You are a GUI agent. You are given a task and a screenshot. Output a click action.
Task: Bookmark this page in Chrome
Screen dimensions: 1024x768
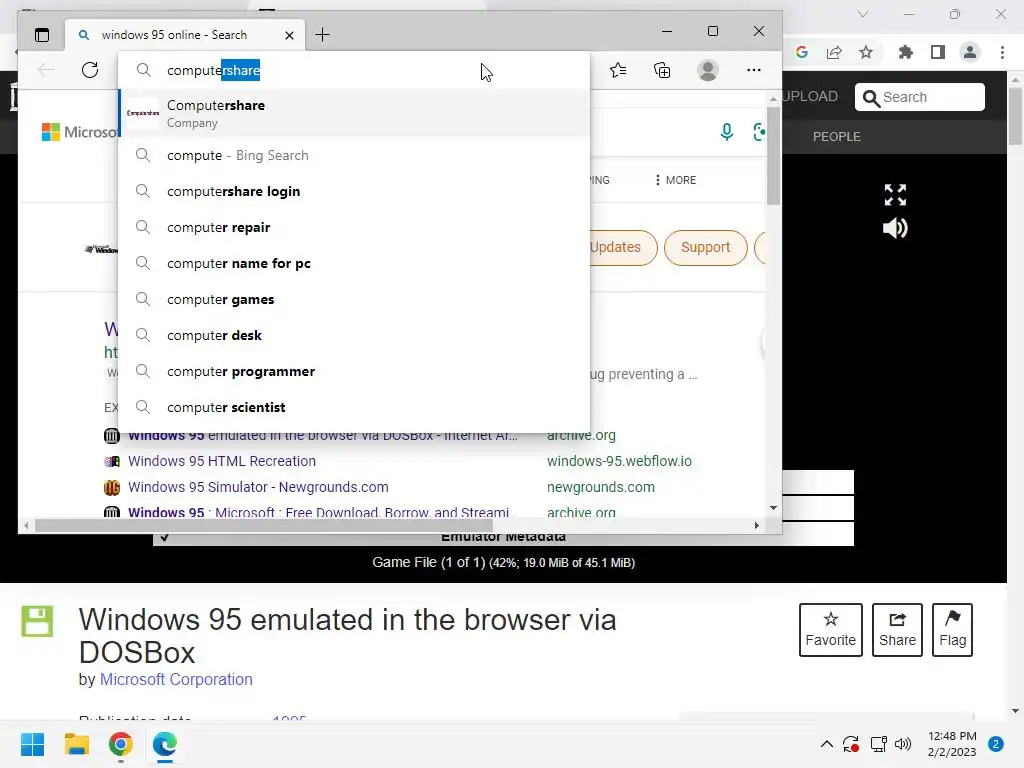pos(866,52)
